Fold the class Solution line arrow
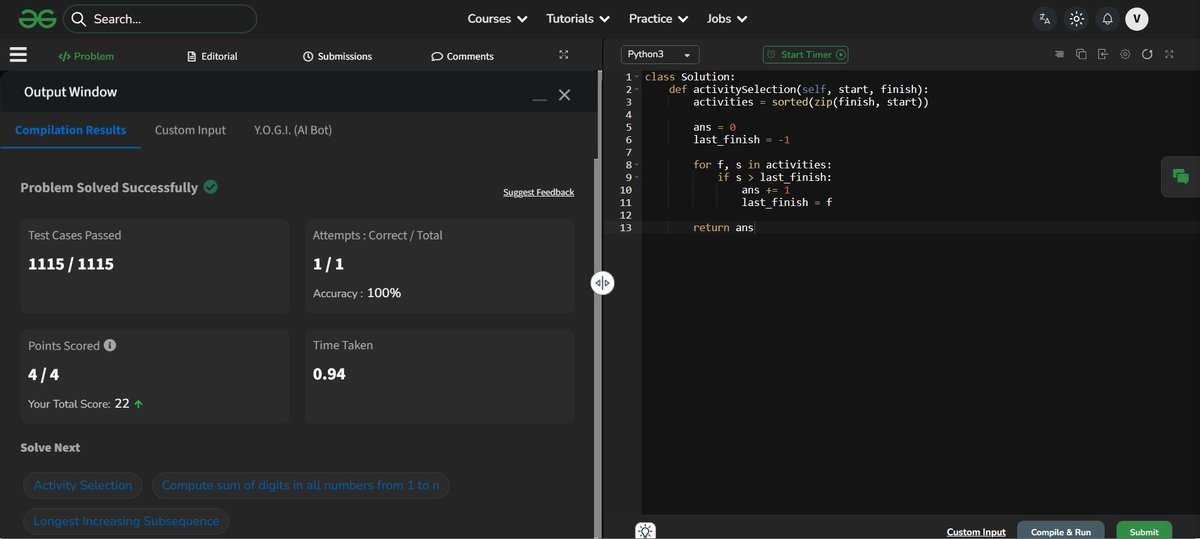 pos(636,77)
